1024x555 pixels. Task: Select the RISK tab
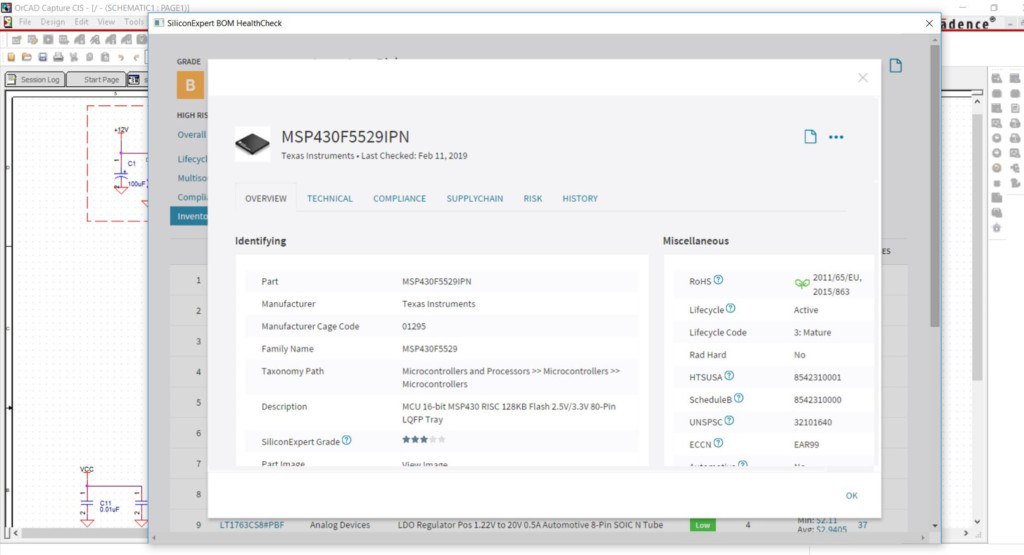(532, 199)
